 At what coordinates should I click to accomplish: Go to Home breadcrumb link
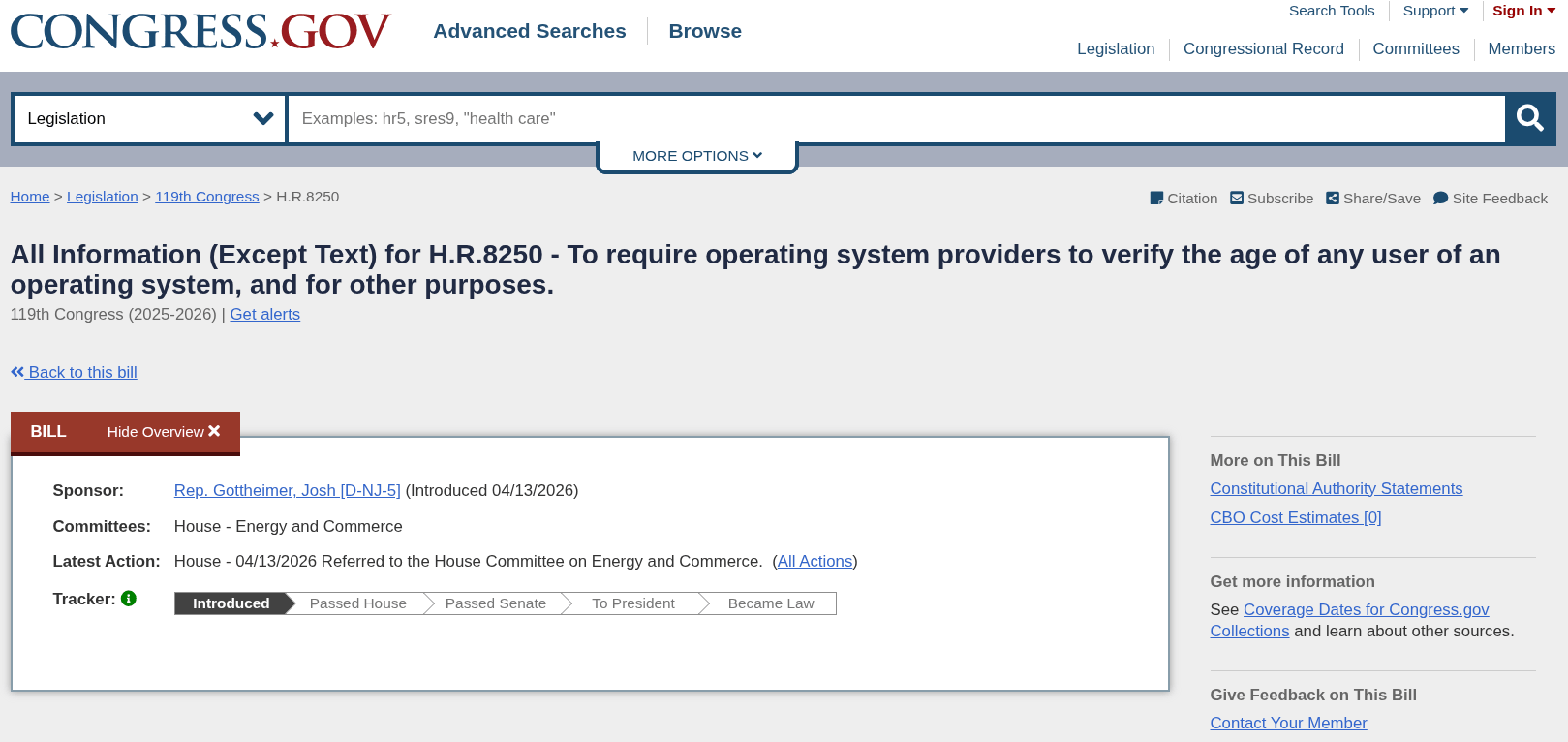tap(30, 197)
